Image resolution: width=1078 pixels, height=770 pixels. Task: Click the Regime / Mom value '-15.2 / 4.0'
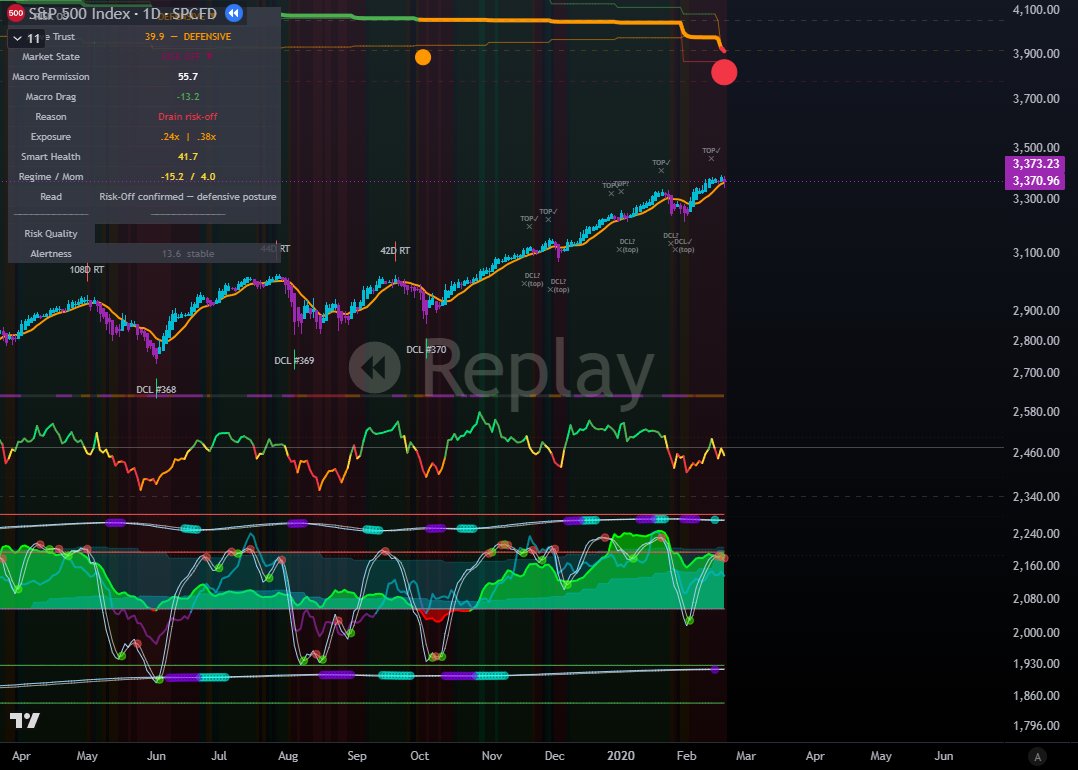tap(188, 176)
